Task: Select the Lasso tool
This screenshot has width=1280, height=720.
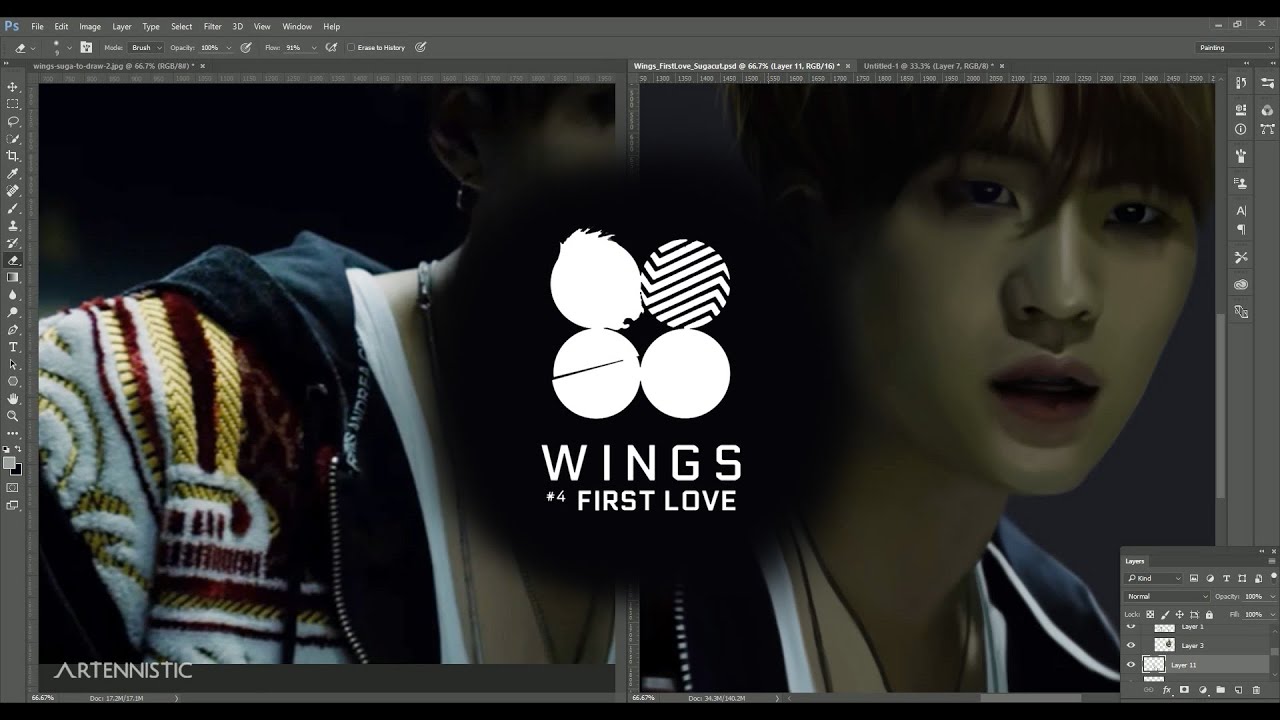Action: 13,121
